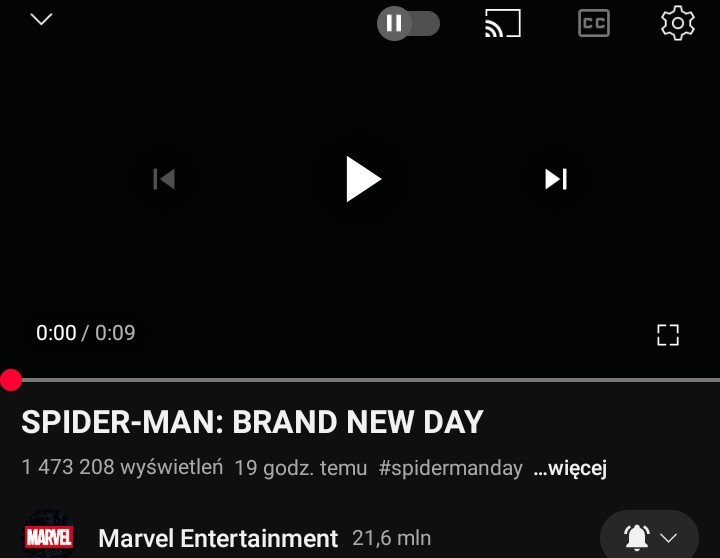This screenshot has height=558, width=720.
Task: Open the video settings gear
Action: (678, 23)
